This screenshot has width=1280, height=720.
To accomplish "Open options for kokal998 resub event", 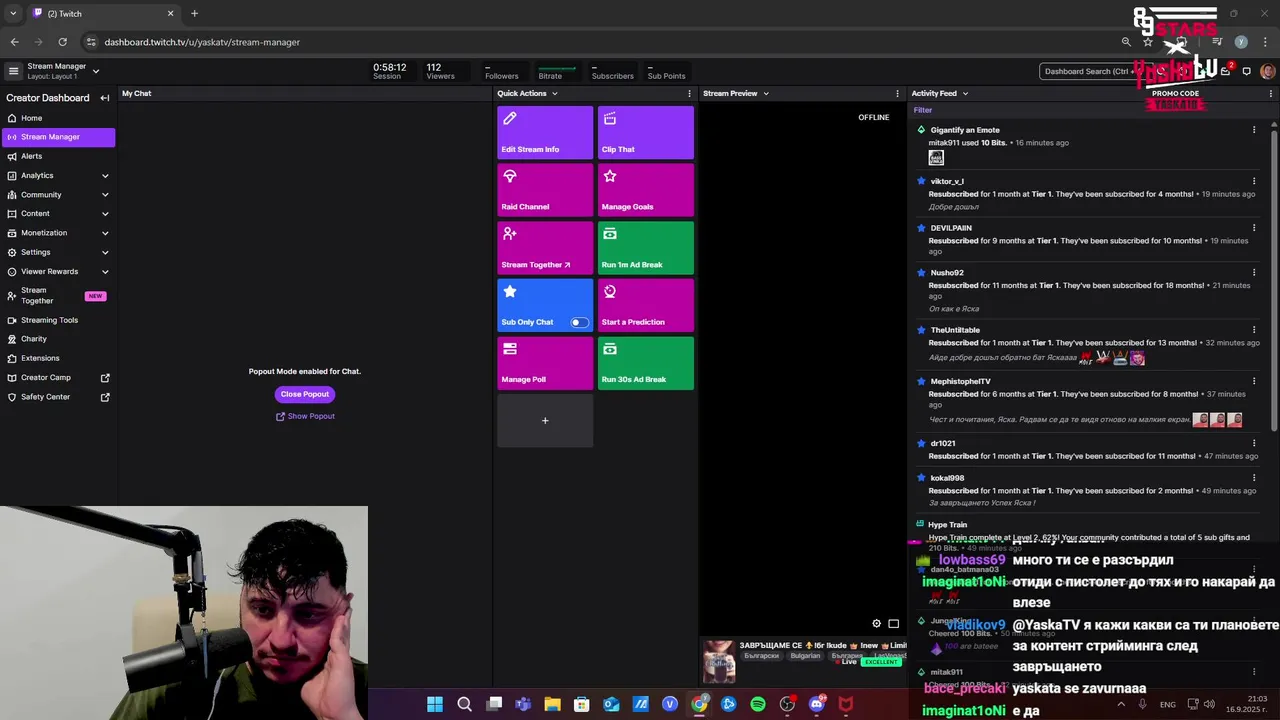I will pyautogui.click(x=1254, y=478).
